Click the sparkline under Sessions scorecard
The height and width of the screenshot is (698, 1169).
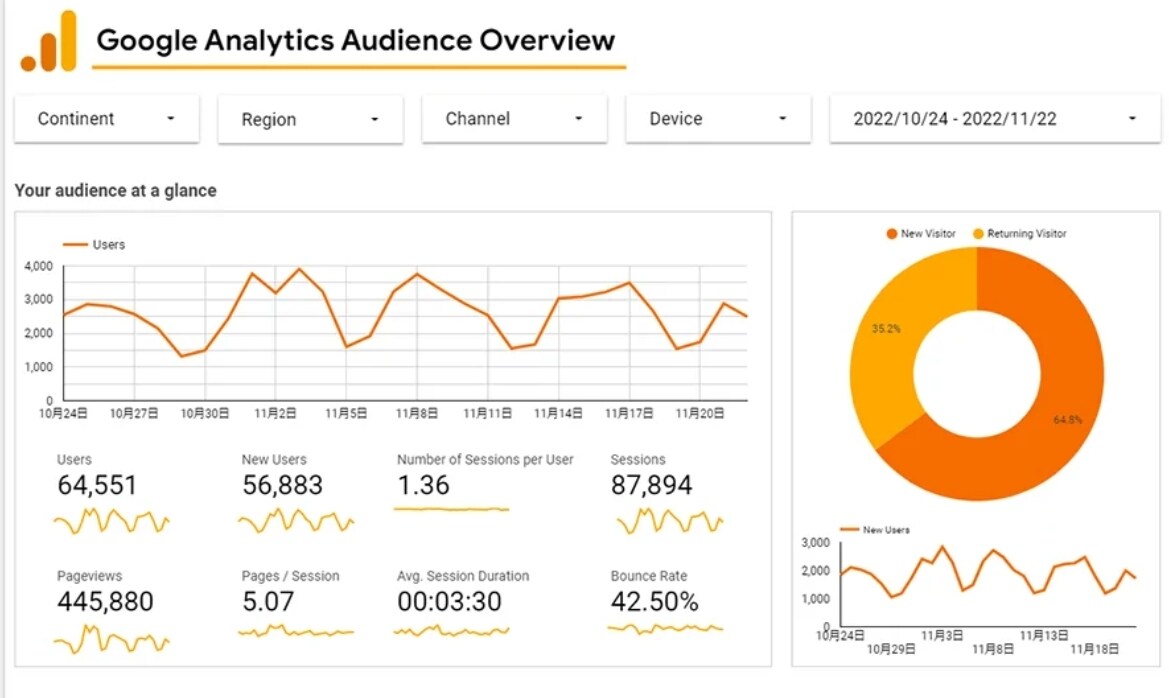[669, 521]
